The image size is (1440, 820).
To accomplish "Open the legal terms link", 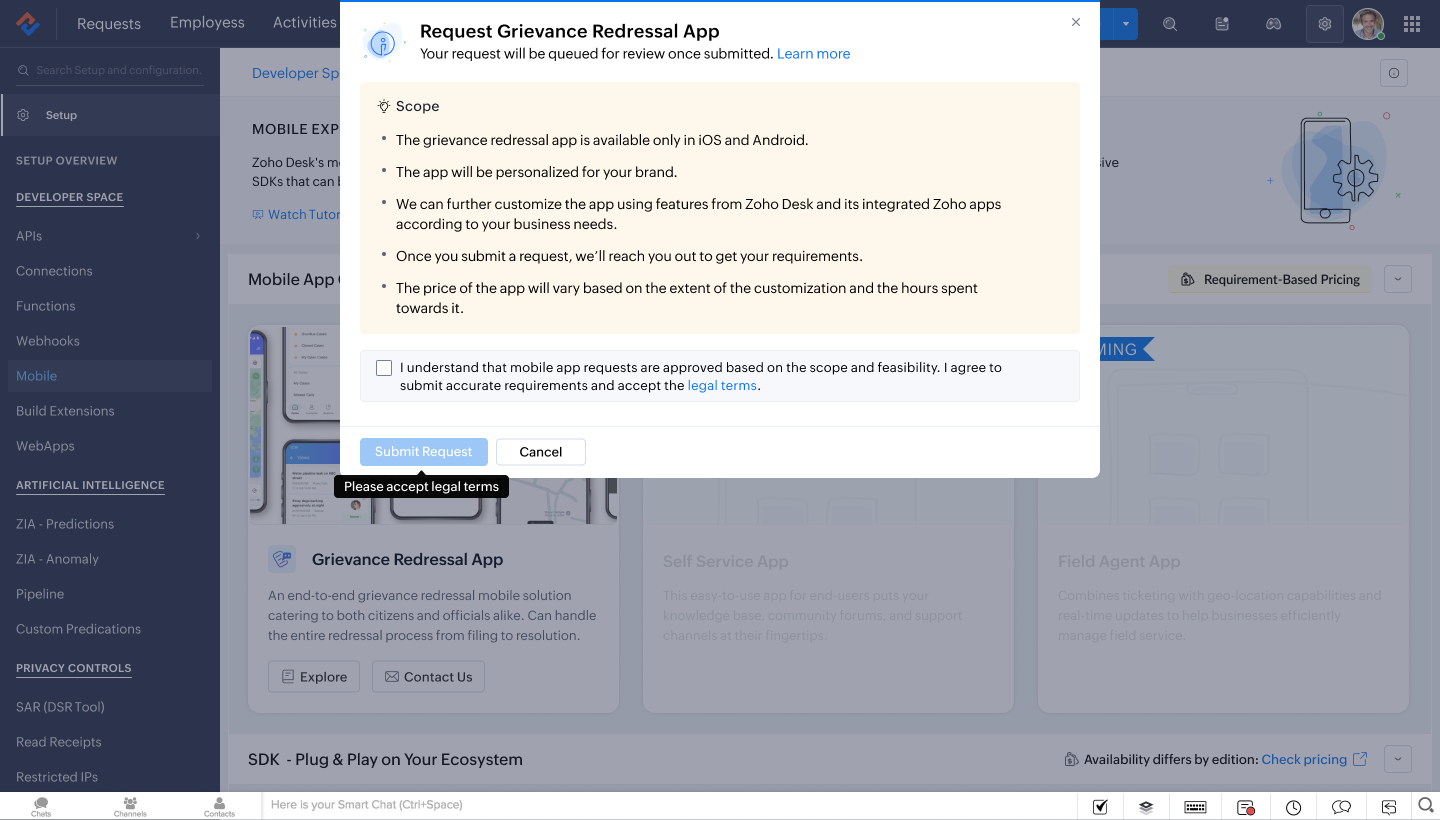I will pos(722,385).
